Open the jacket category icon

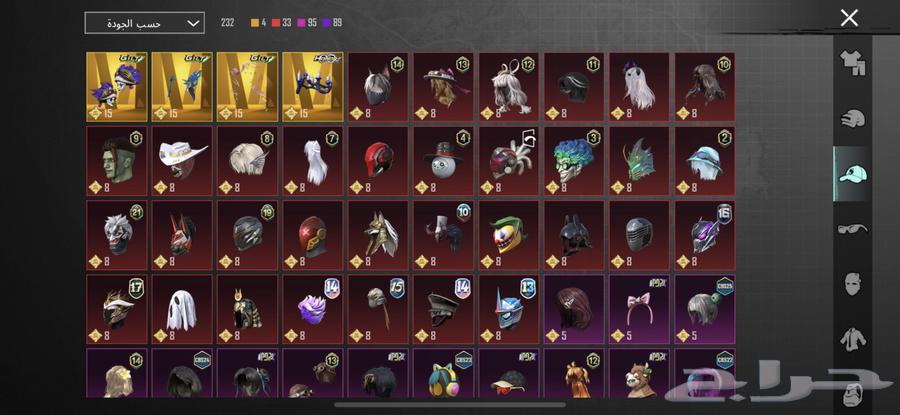[x=853, y=339]
